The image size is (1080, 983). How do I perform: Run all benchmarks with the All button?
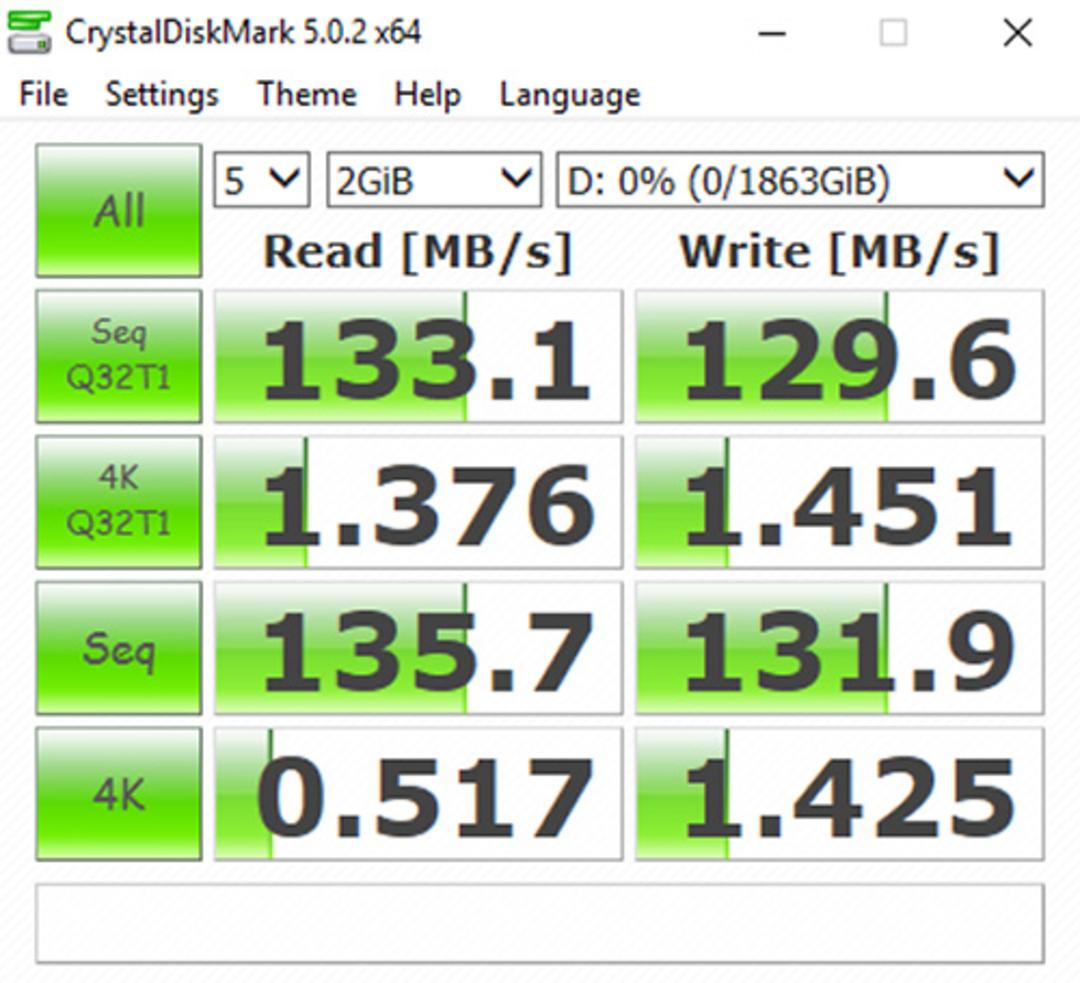click(119, 210)
